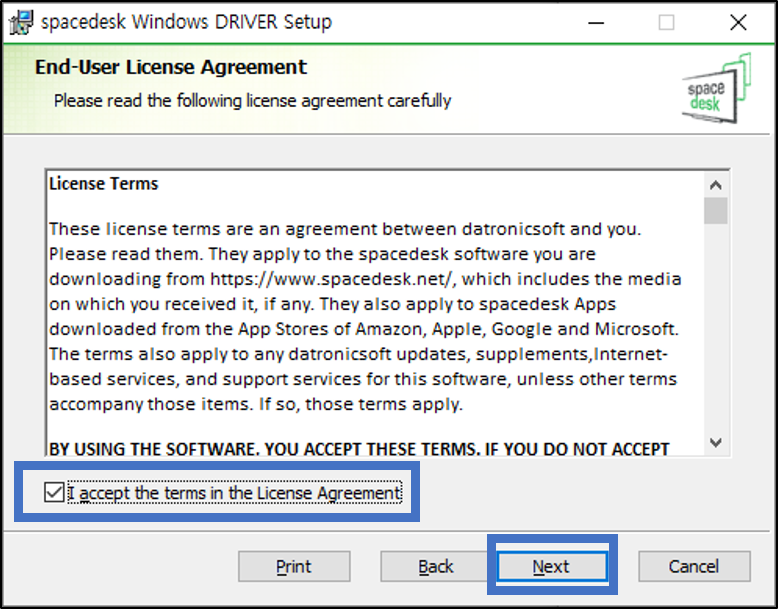Viewport: 778px width, 609px height.
Task: Click the Print button
Action: coord(294,566)
